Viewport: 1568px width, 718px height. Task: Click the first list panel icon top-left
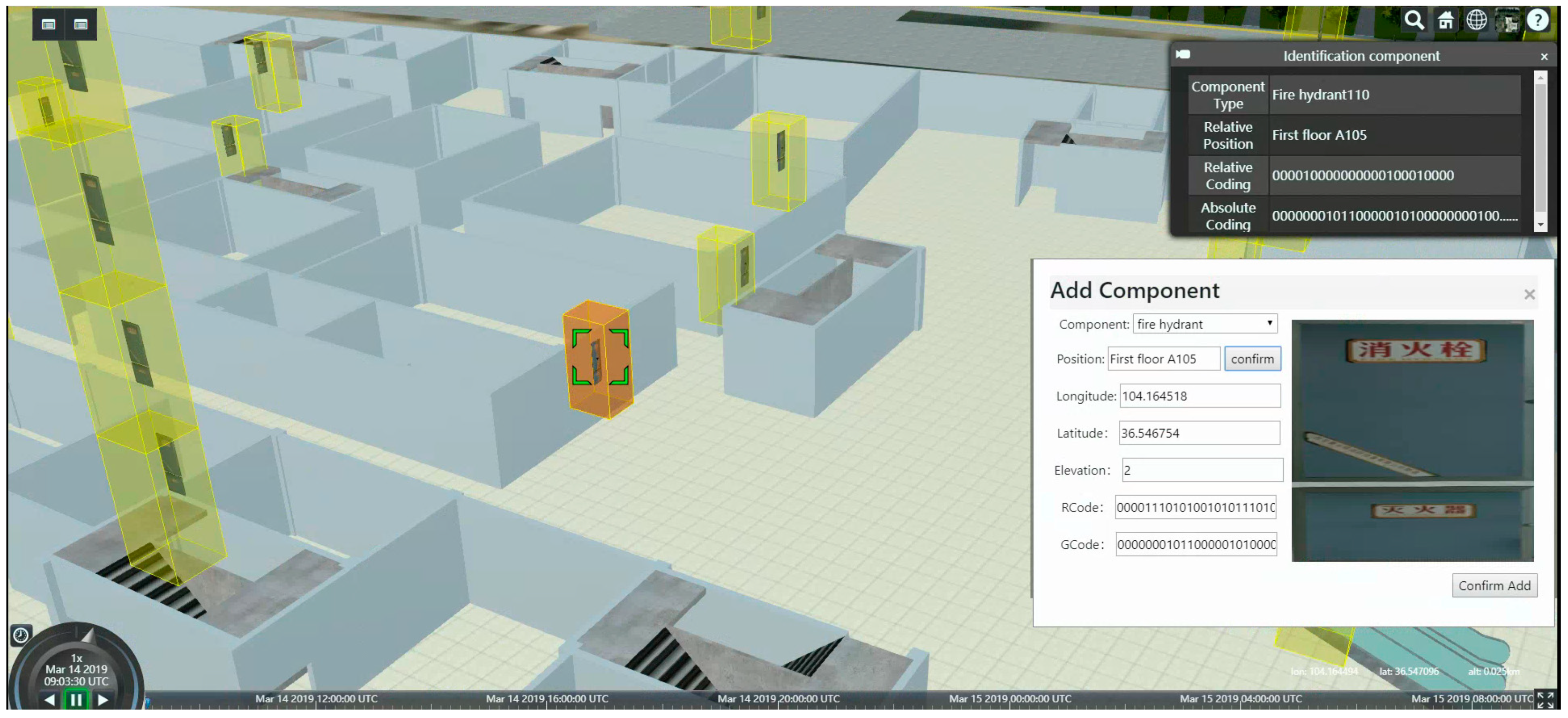point(49,24)
